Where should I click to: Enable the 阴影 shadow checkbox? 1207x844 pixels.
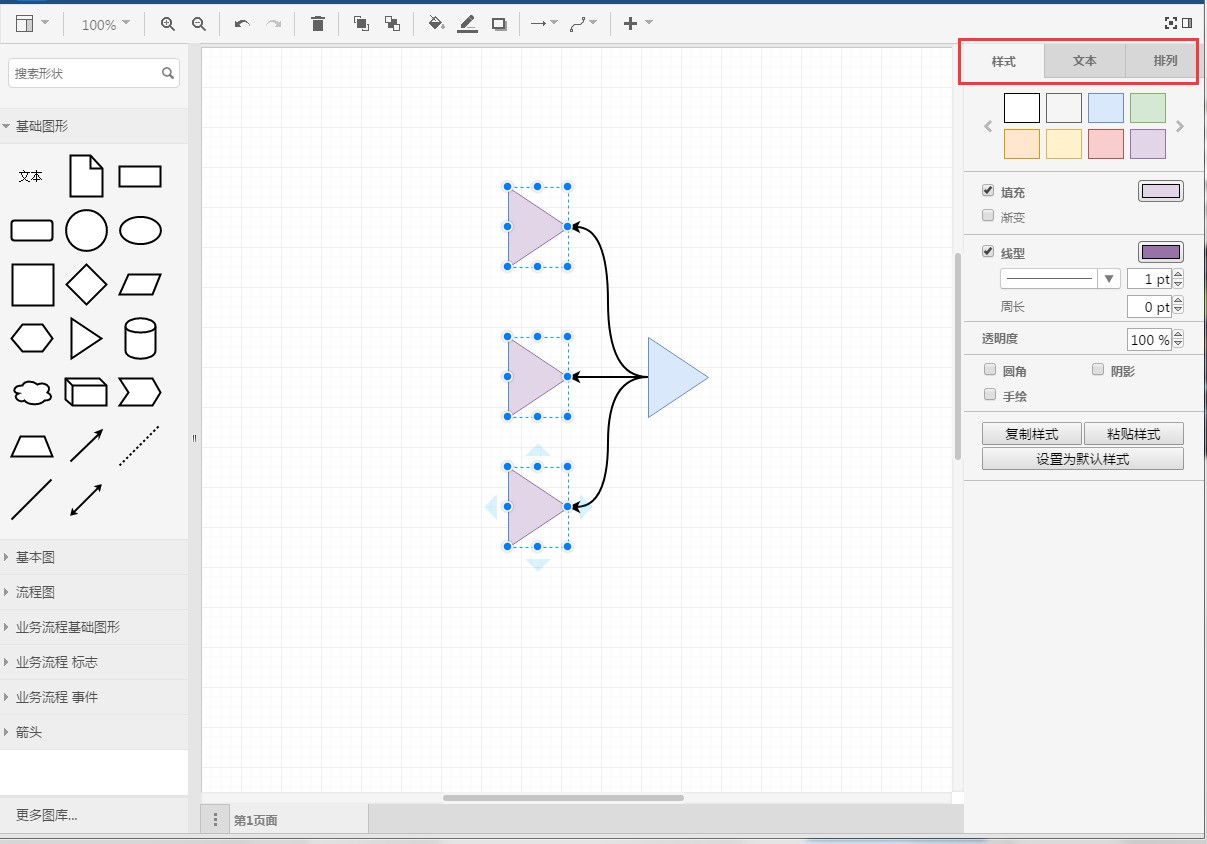1098,370
